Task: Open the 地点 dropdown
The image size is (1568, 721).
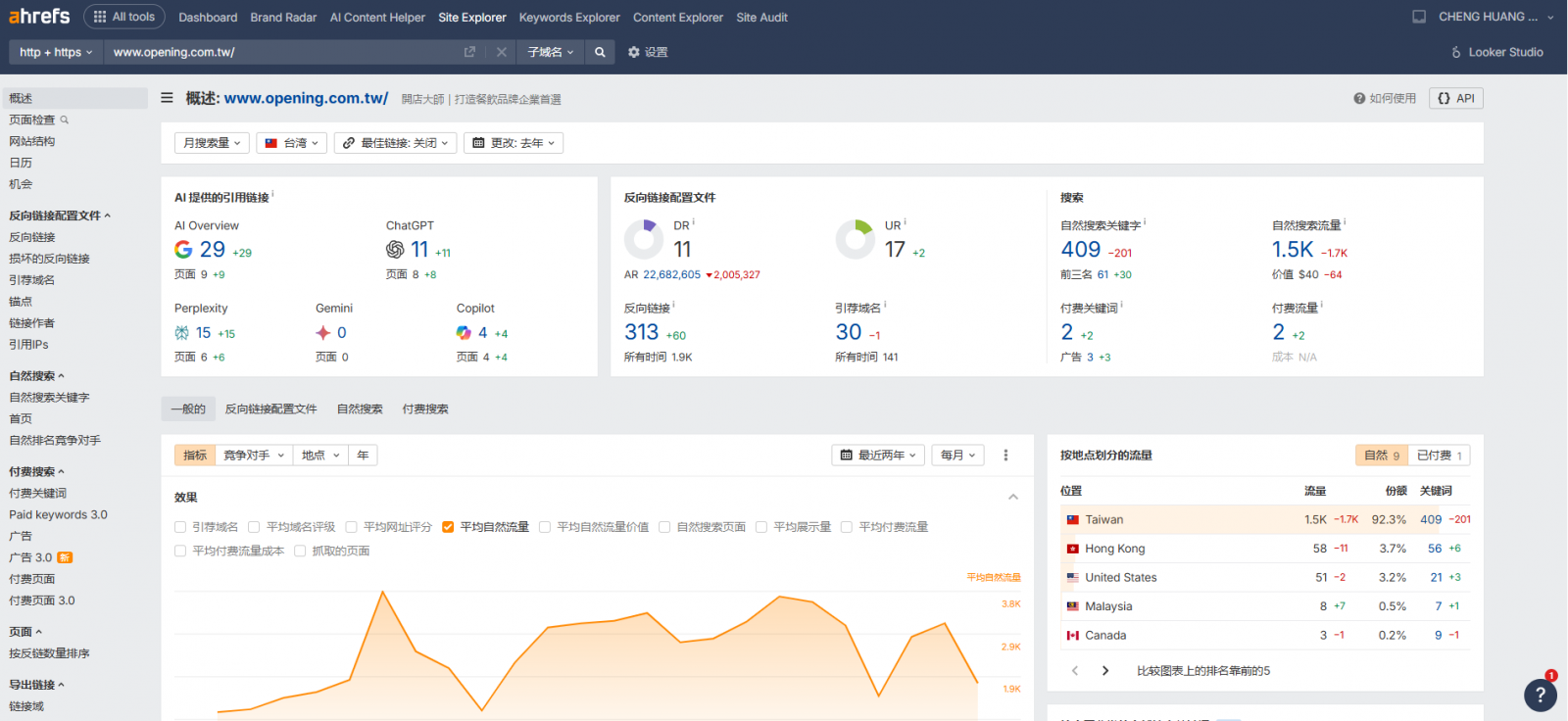Action: (320, 456)
